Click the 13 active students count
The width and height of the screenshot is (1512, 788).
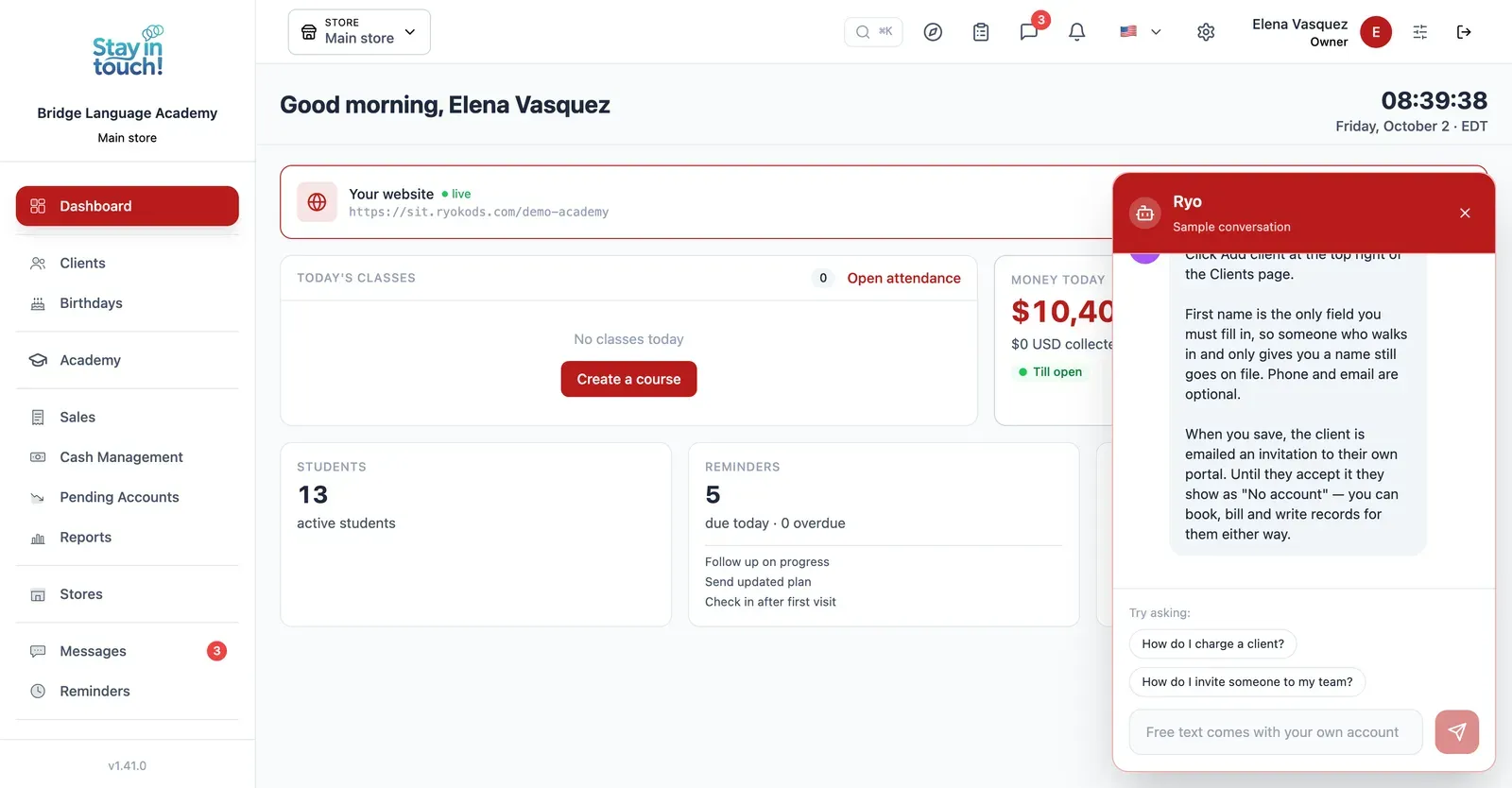[313, 494]
